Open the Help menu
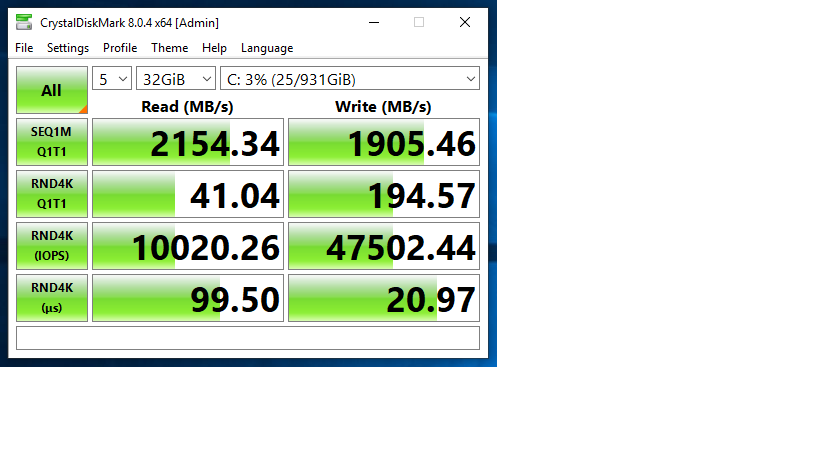The width and height of the screenshot is (819, 460). tap(214, 48)
